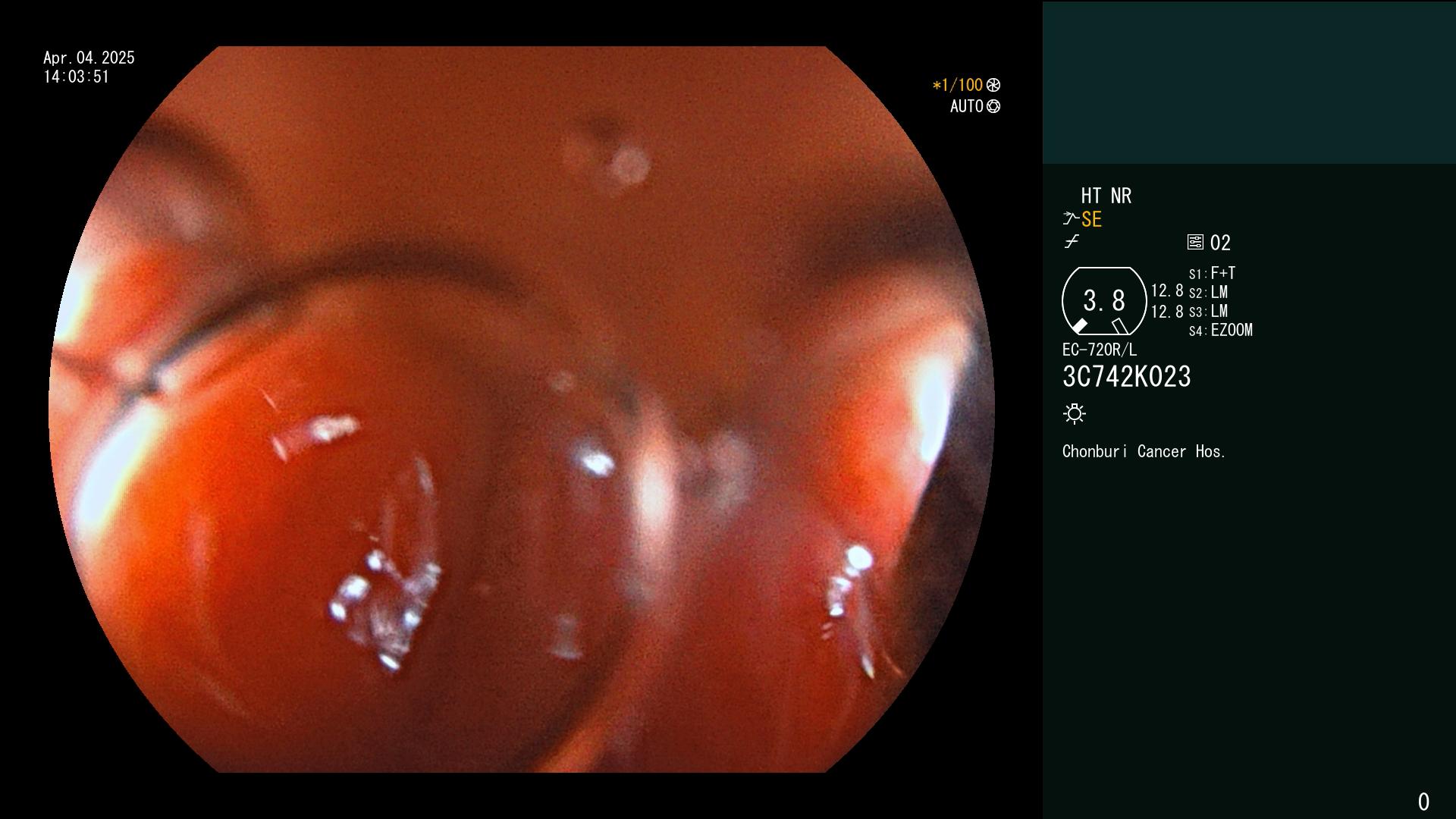The width and height of the screenshot is (1456, 819).
Task: Click the outlined channel marker in scope diagram
Action: (1120, 326)
